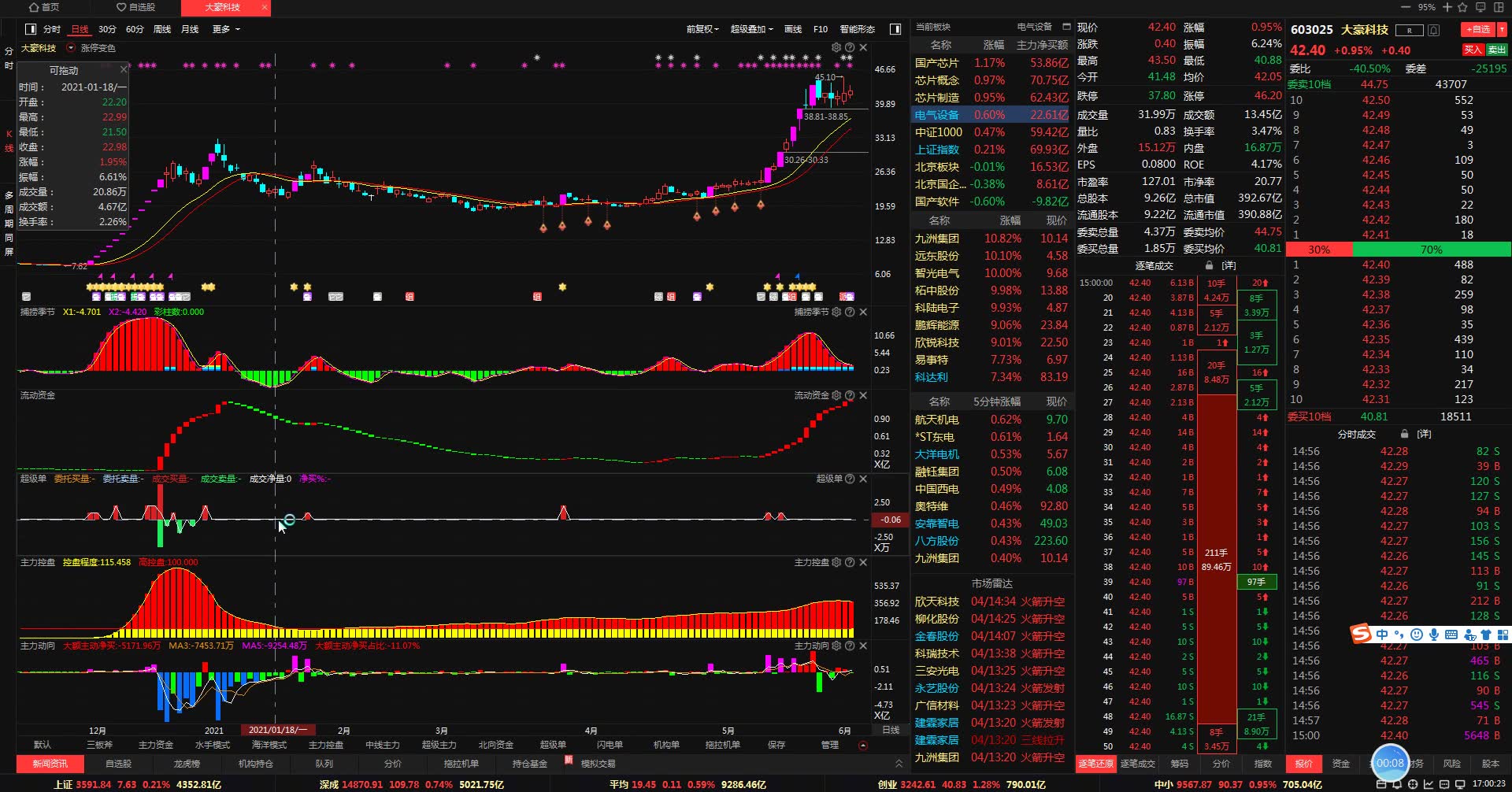Switch to the 自选股 watchlist tab

[135, 7]
